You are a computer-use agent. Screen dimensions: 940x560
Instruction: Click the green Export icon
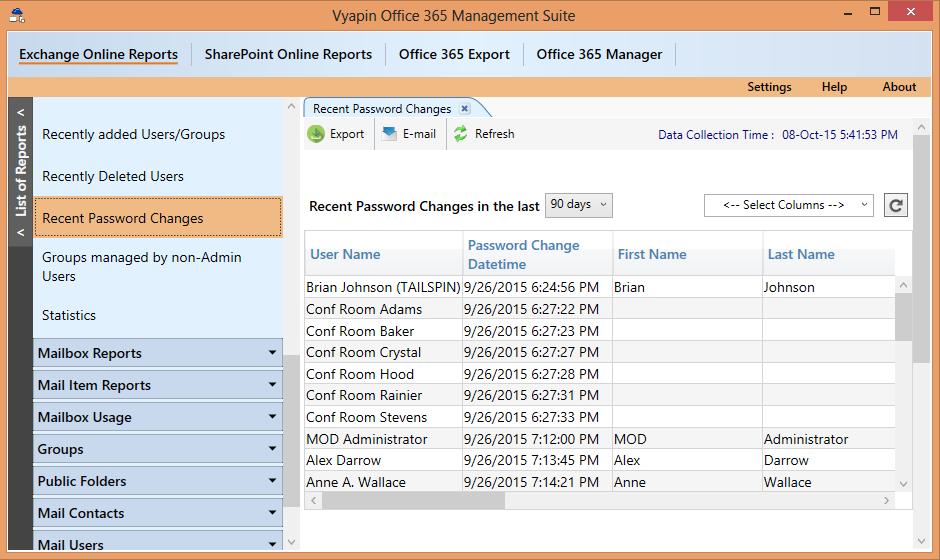[x=316, y=134]
